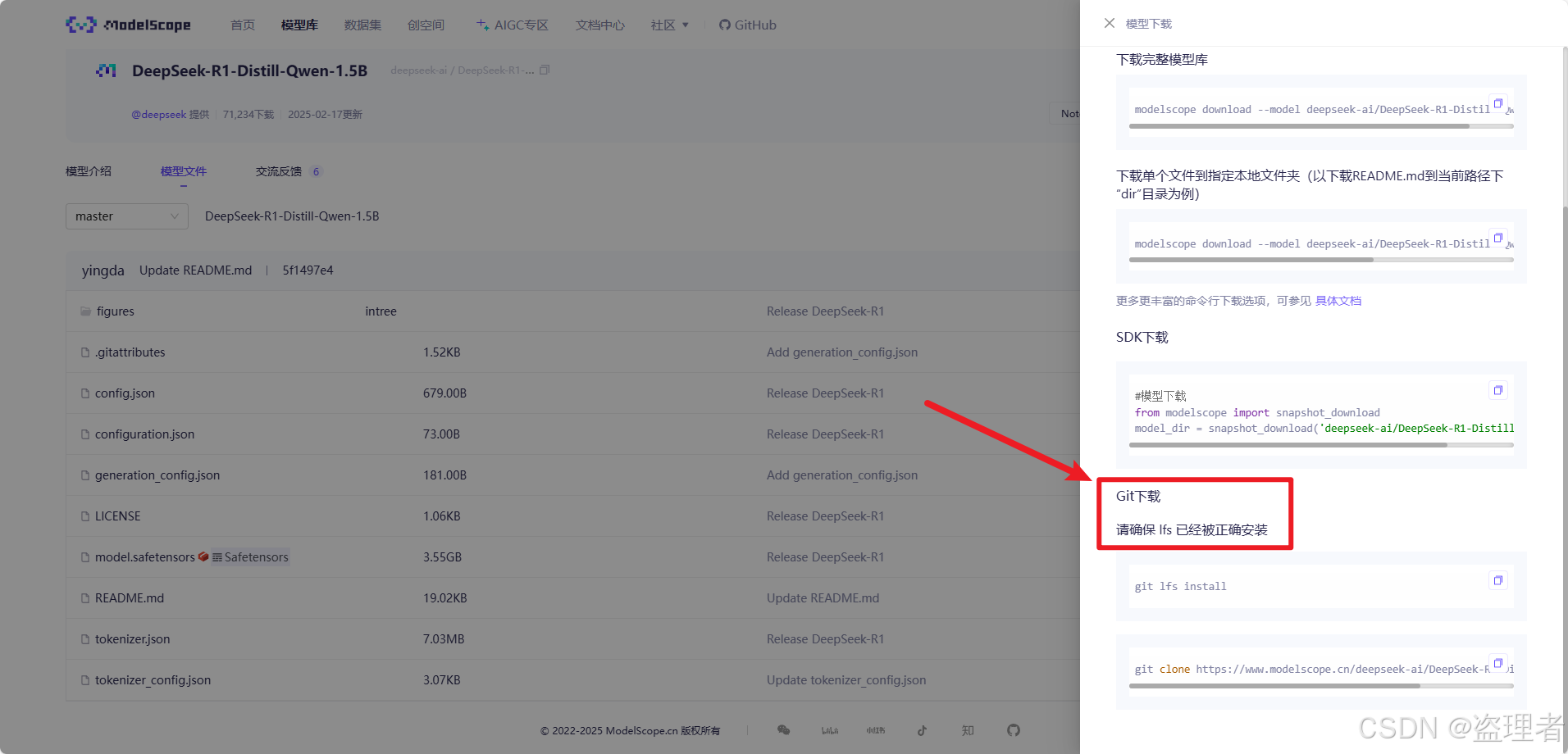Open the master branch dropdown

(x=127, y=216)
